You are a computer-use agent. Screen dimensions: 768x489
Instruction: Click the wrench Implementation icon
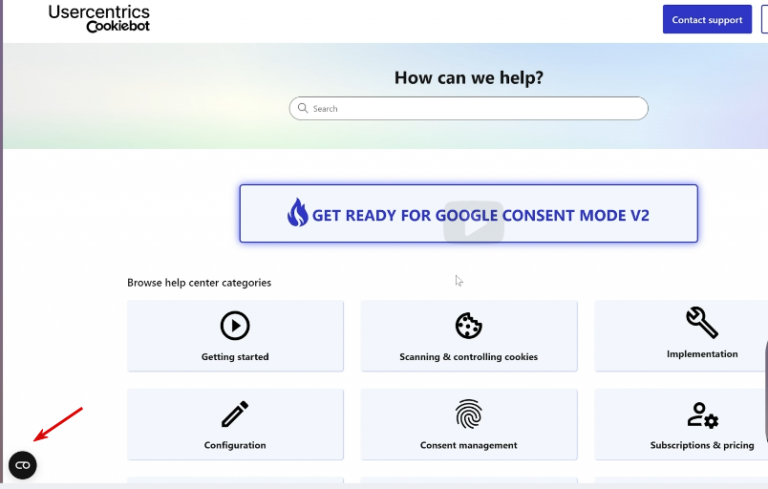(702, 322)
